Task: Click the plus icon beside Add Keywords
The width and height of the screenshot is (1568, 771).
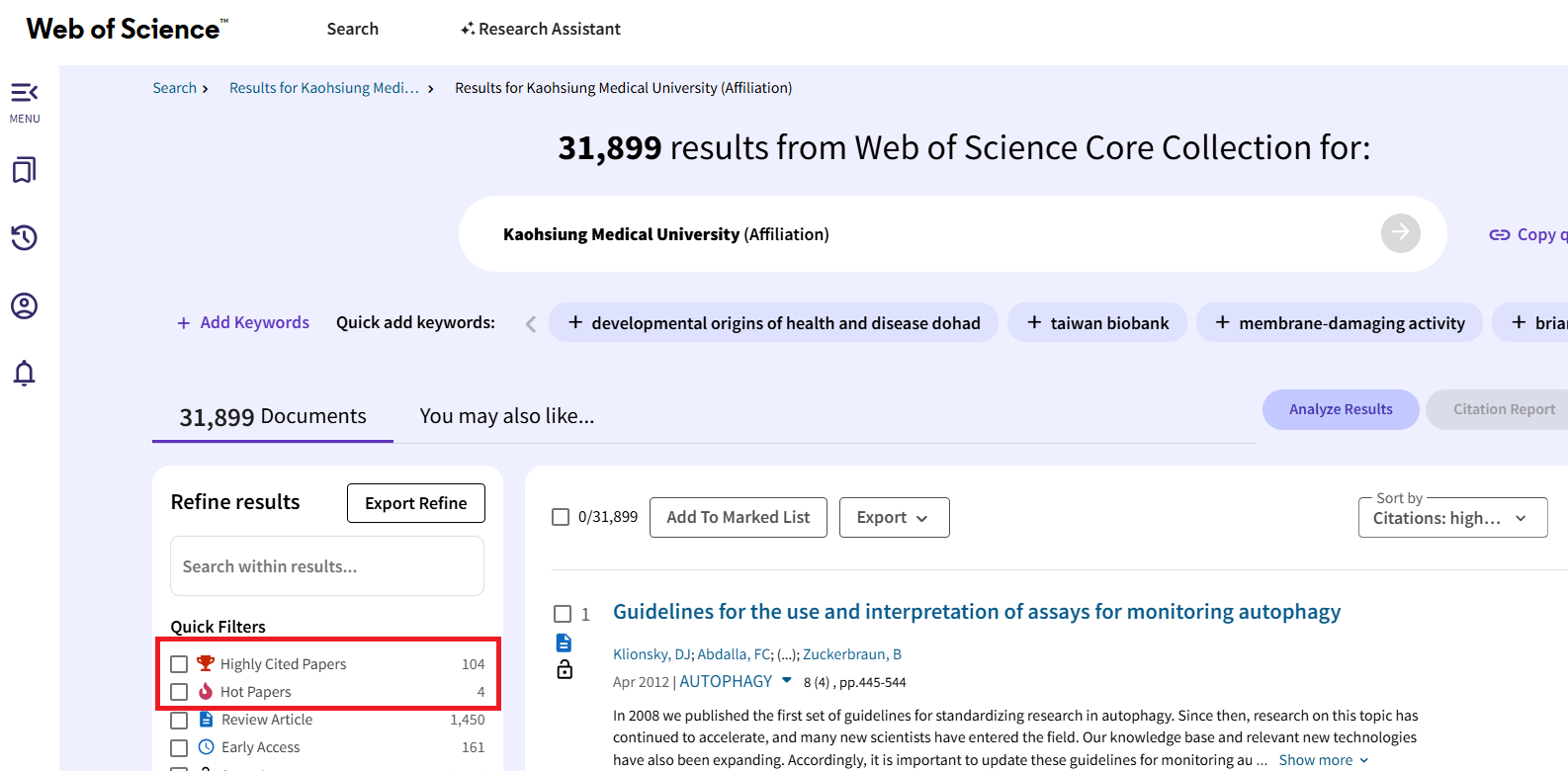Action: click(x=183, y=323)
